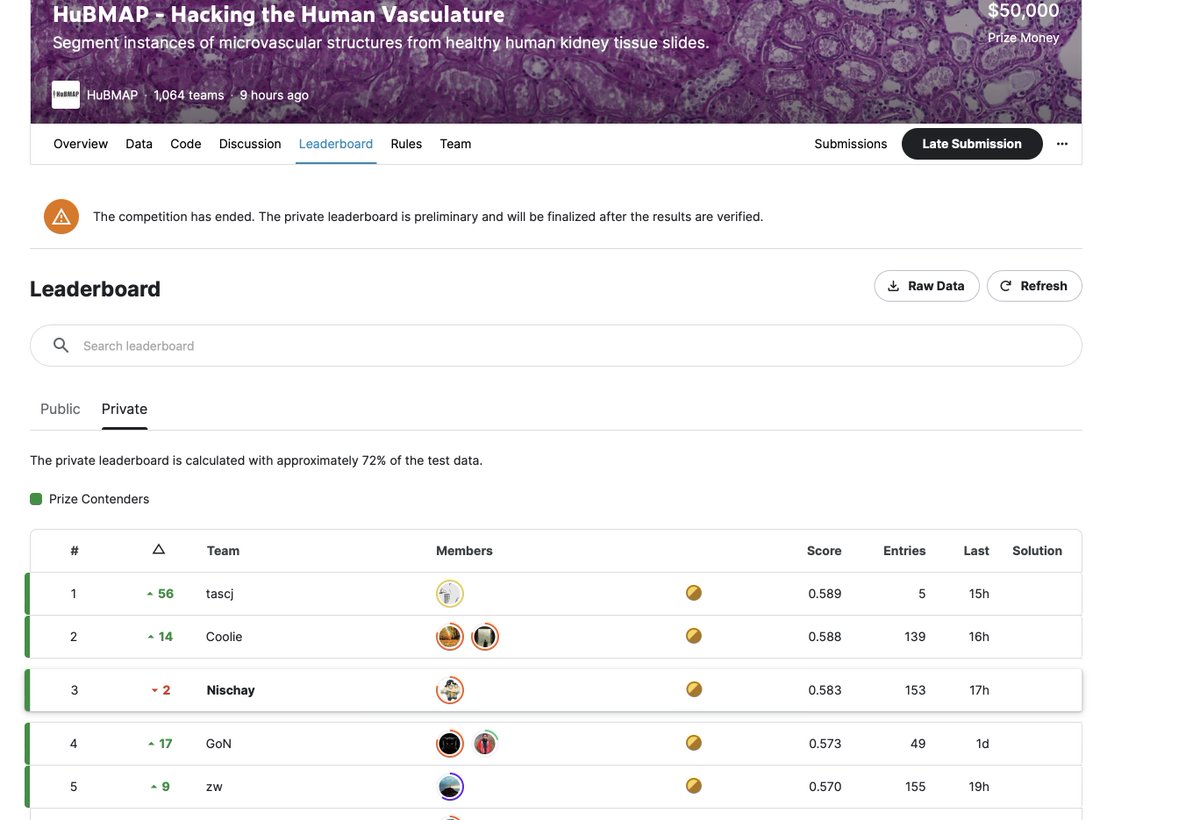Screen dimensions: 1200x820
Task: Click the score 0.583
Action: (825, 690)
